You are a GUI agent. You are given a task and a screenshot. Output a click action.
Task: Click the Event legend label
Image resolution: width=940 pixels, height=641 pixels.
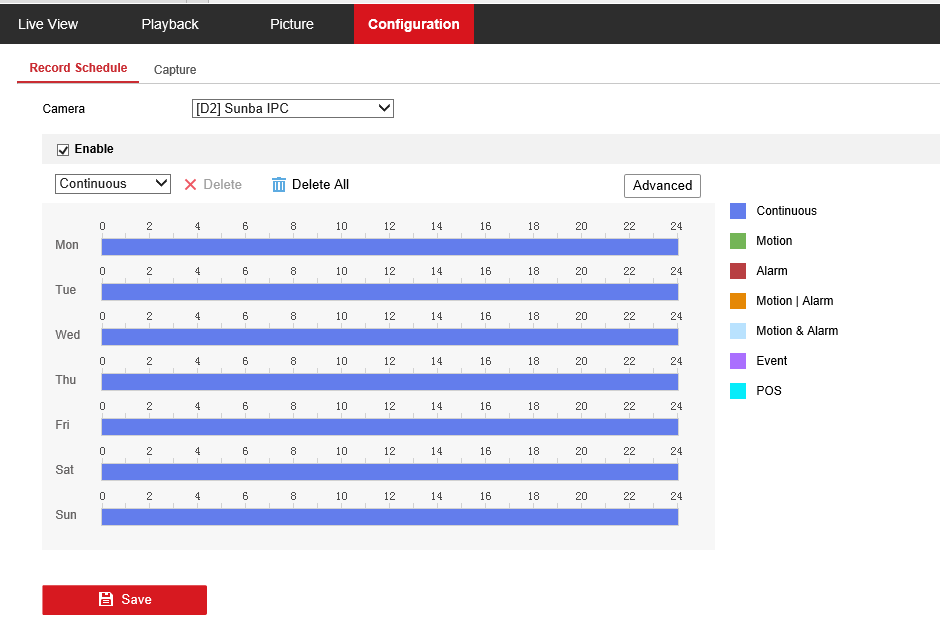[772, 360]
